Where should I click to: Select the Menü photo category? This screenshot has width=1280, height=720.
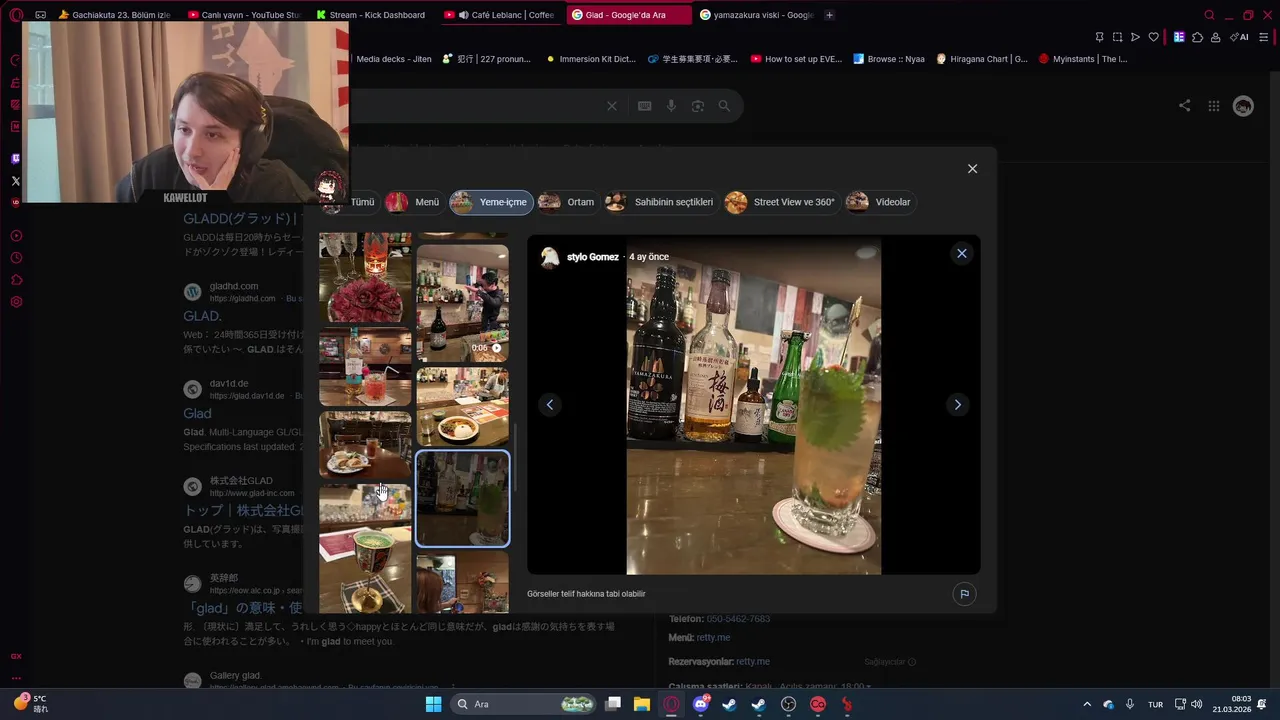click(413, 202)
